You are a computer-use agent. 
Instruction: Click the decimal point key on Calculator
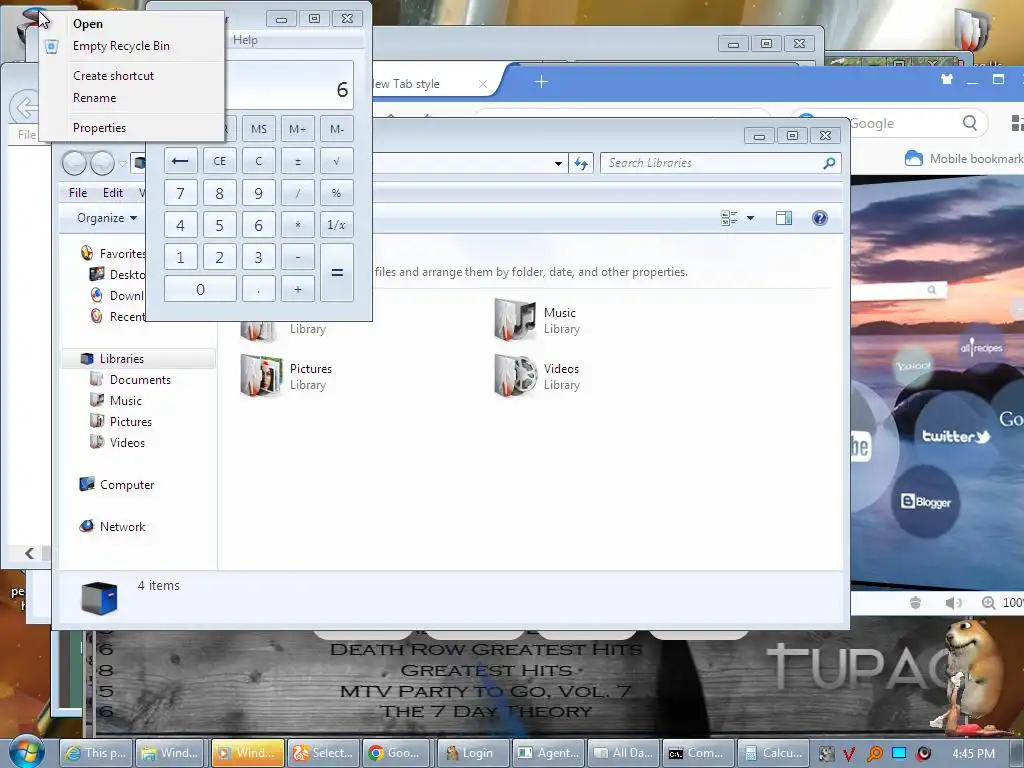pos(259,289)
